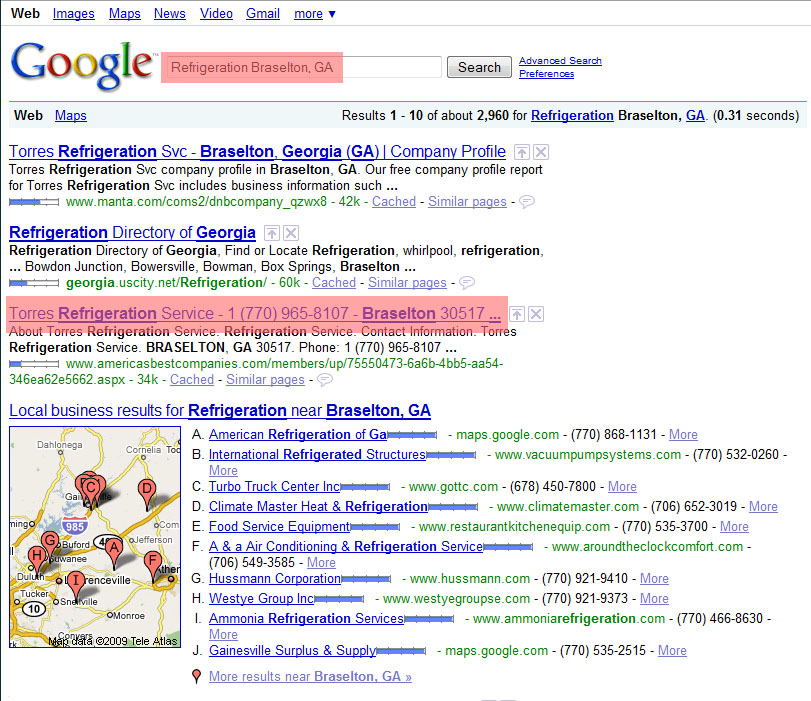The image size is (811, 701).
Task: Open Hussmann Corporation listing
Action: click(275, 578)
